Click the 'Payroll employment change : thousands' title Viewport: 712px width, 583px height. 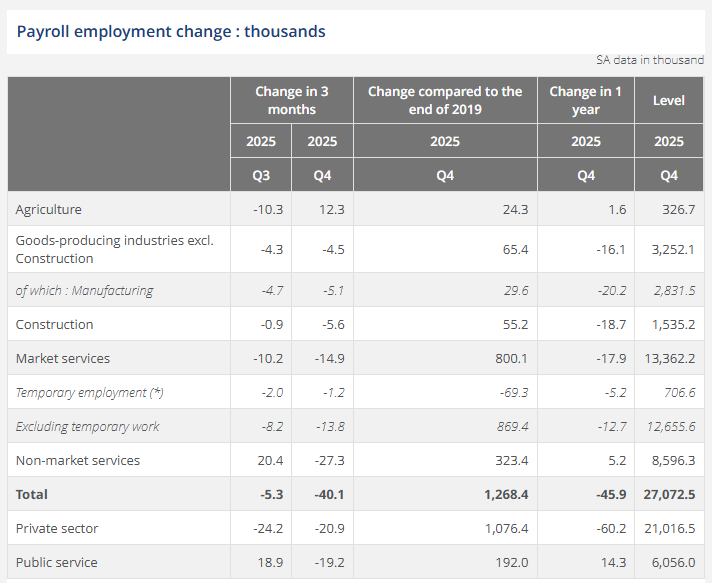pyautogui.click(x=171, y=32)
